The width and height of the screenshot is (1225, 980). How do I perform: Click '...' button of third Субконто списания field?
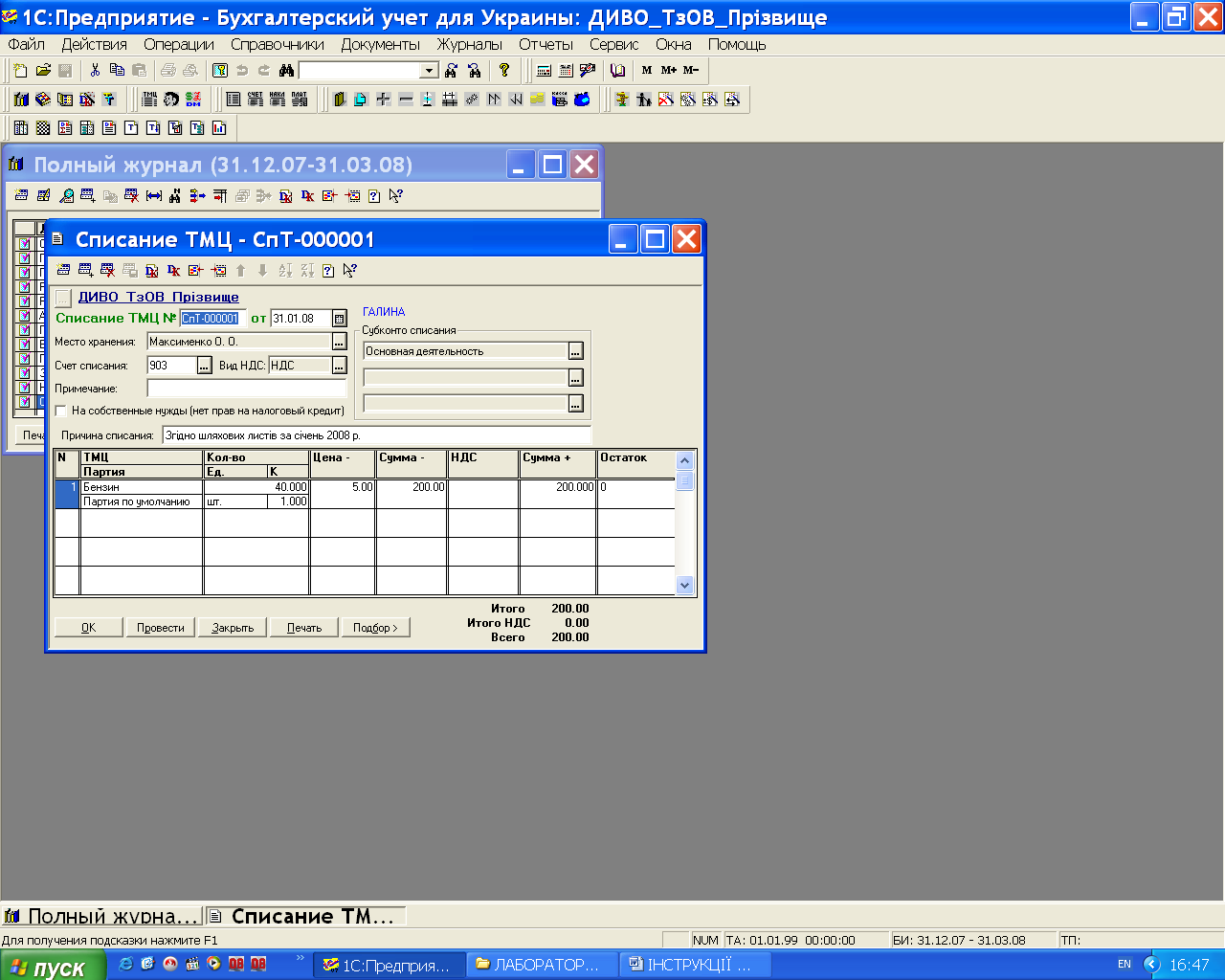[x=575, y=404]
